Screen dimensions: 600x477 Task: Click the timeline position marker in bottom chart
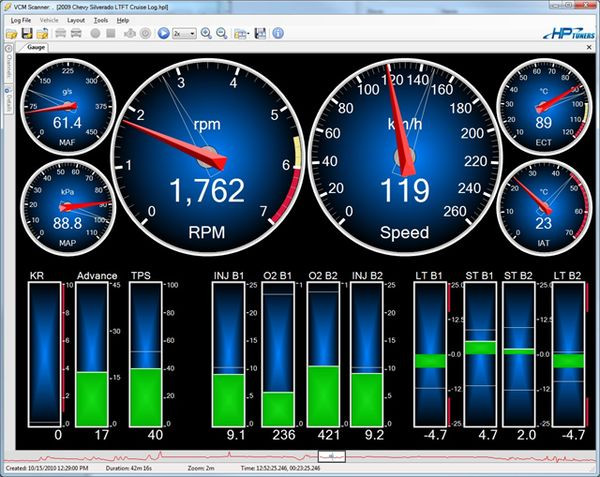pos(330,455)
